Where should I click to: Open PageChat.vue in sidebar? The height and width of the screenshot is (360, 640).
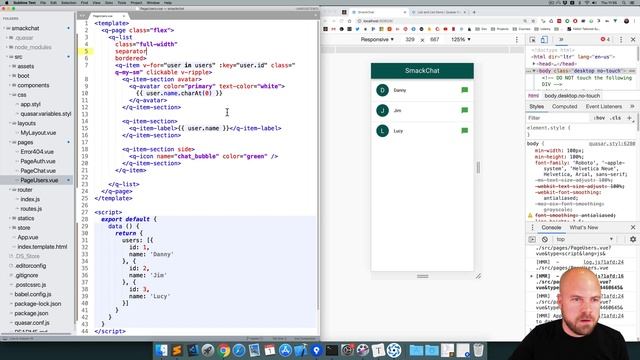coord(38,171)
